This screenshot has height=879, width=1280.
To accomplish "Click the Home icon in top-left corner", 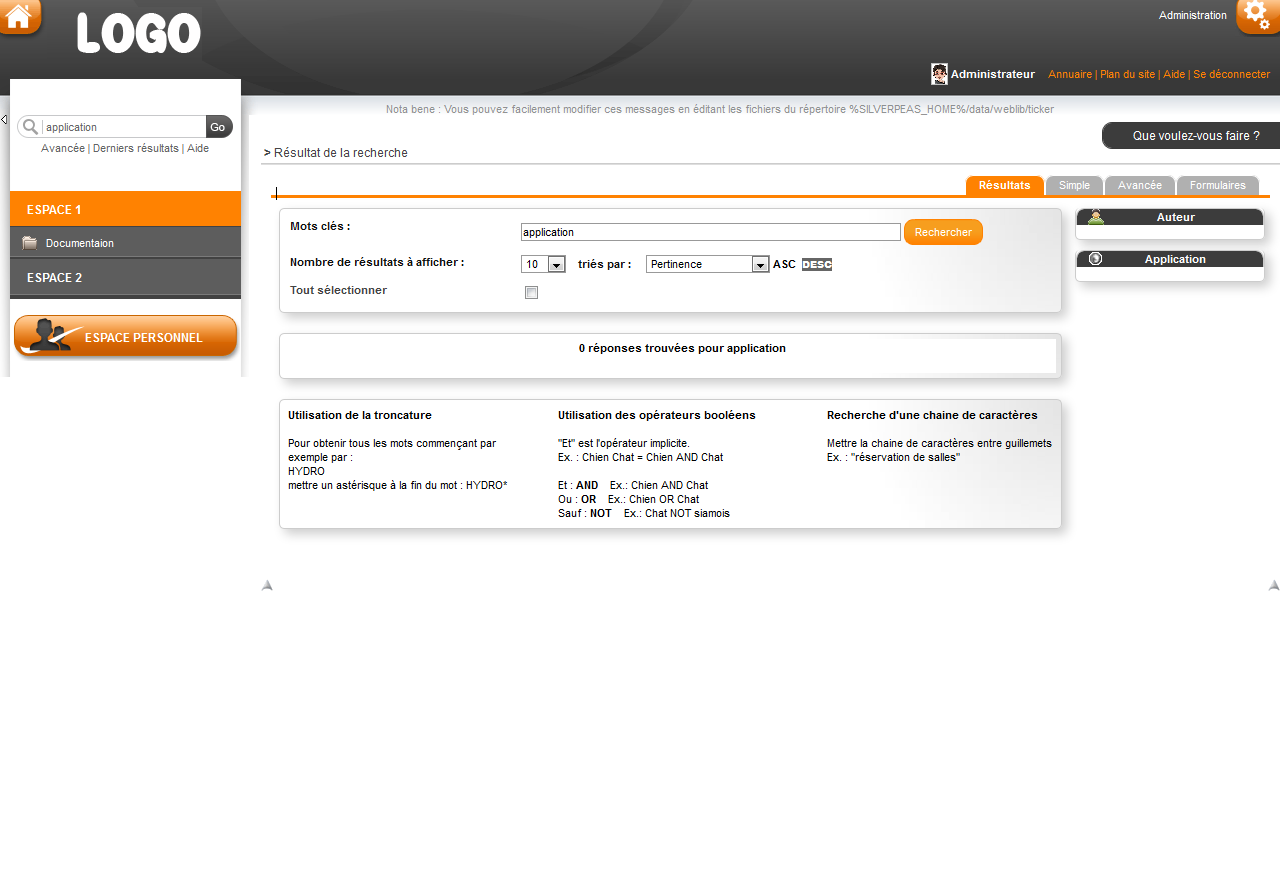I will tap(19, 16).
